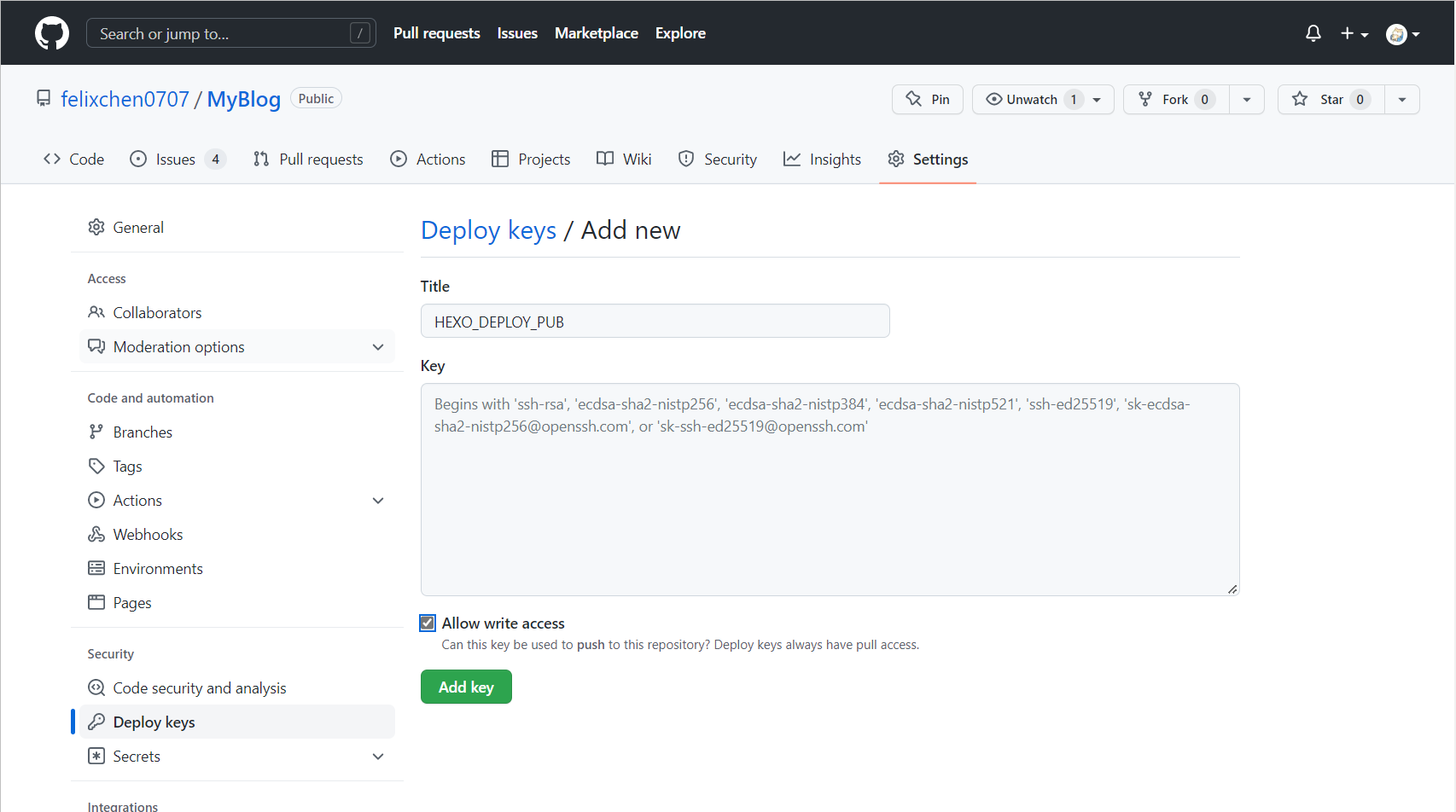Click the MyBlog repository name link
Screen dimensions: 1456x812
pos(244,99)
